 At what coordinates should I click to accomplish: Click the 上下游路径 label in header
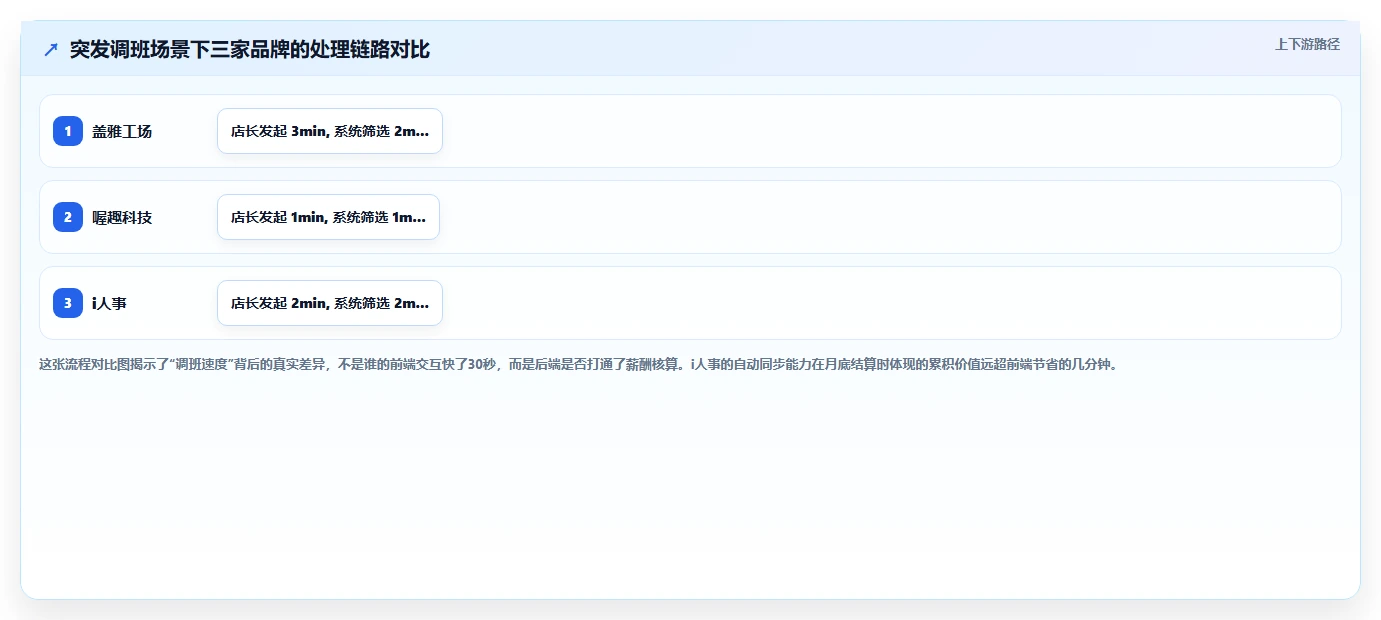pos(1307,44)
